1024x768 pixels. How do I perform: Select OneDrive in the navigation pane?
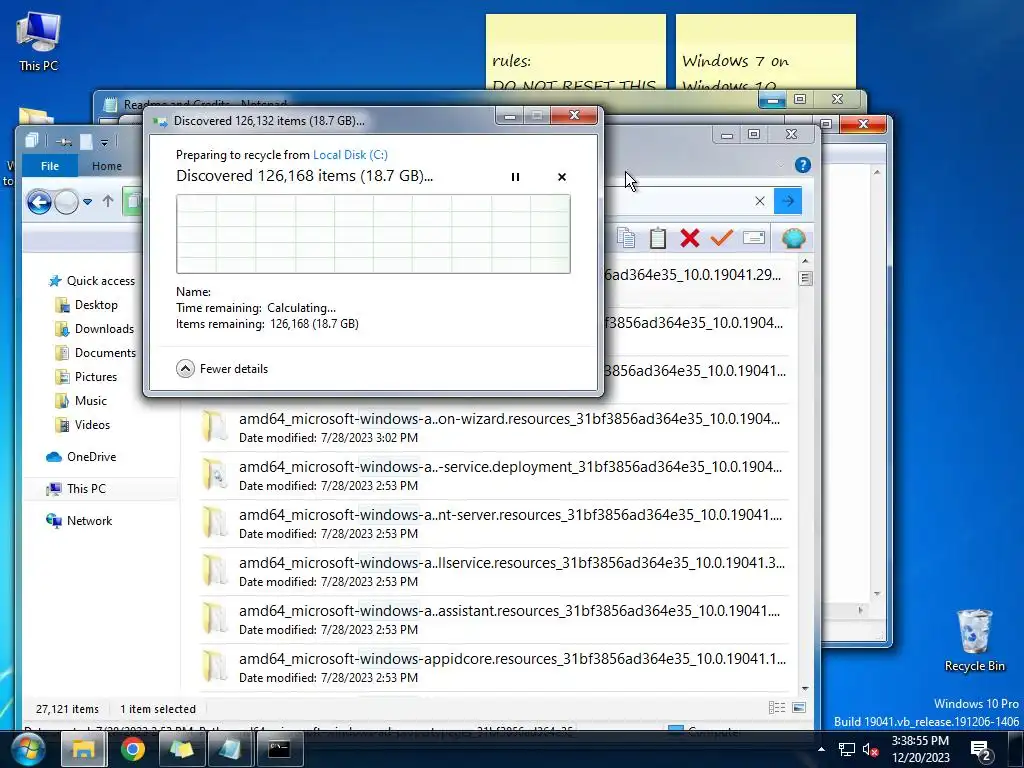[x=81, y=457]
